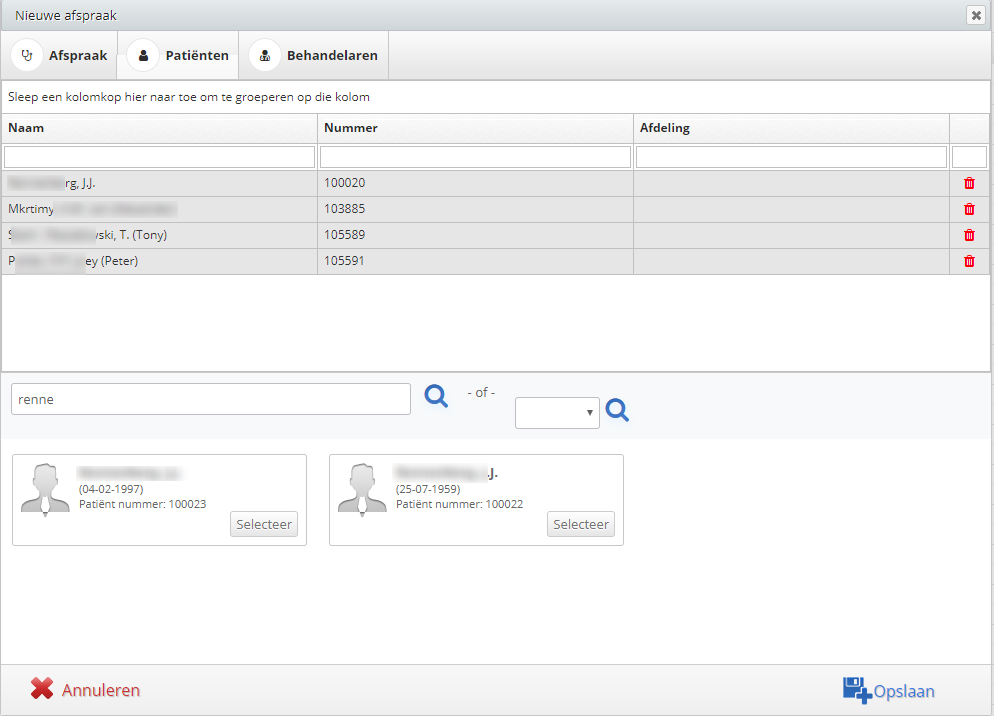Click 'Patiënt nummer: 100023' text
Image resolution: width=994 pixels, height=716 pixels.
[x=143, y=504]
